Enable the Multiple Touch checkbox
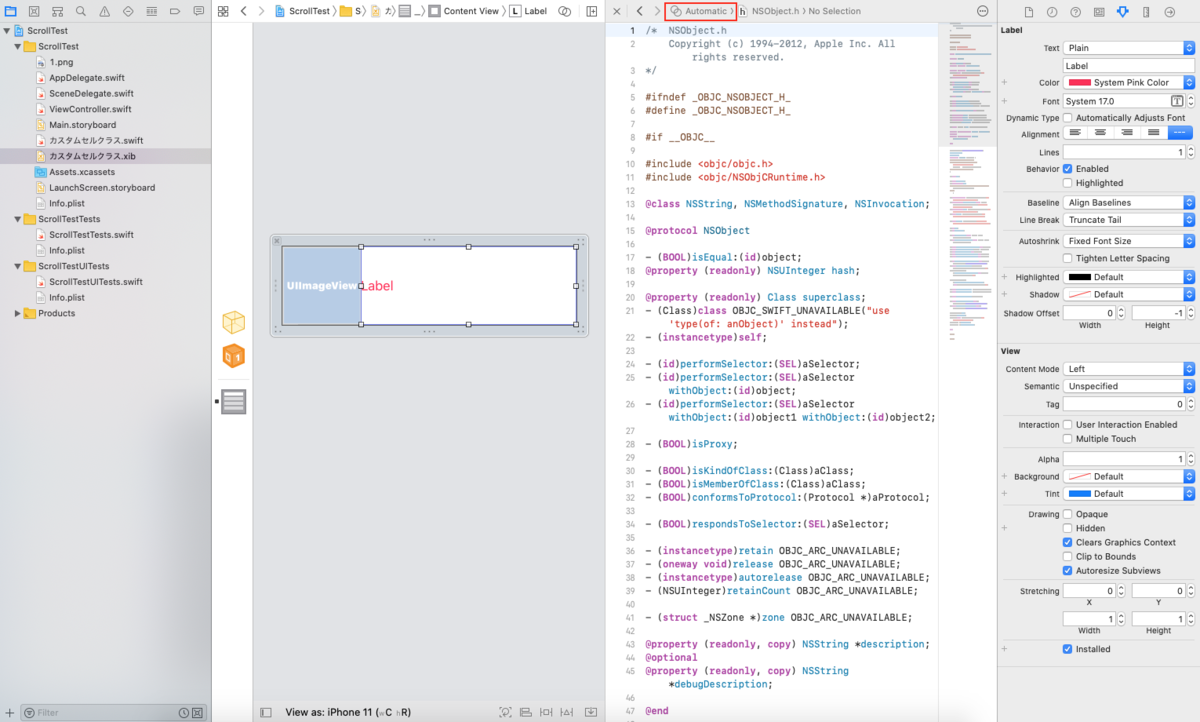Viewport: 1200px width, 722px height. point(1069,438)
